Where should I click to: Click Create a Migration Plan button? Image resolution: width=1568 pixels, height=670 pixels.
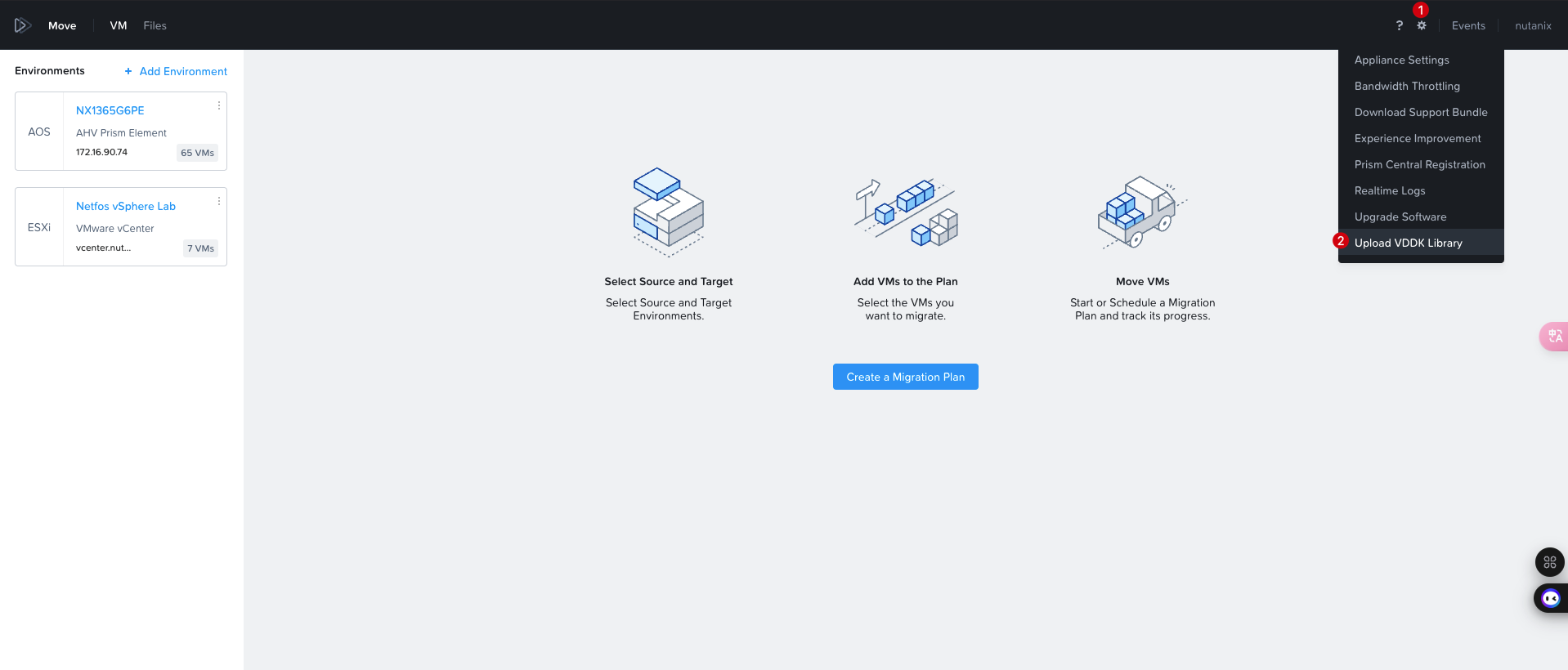point(906,377)
